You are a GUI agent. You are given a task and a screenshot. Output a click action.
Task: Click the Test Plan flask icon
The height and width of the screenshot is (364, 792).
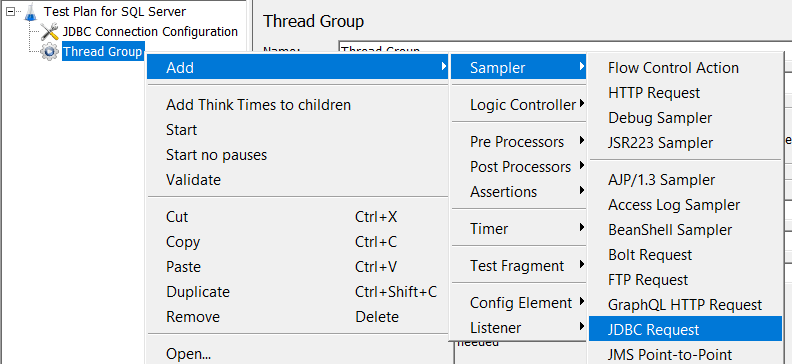31,11
